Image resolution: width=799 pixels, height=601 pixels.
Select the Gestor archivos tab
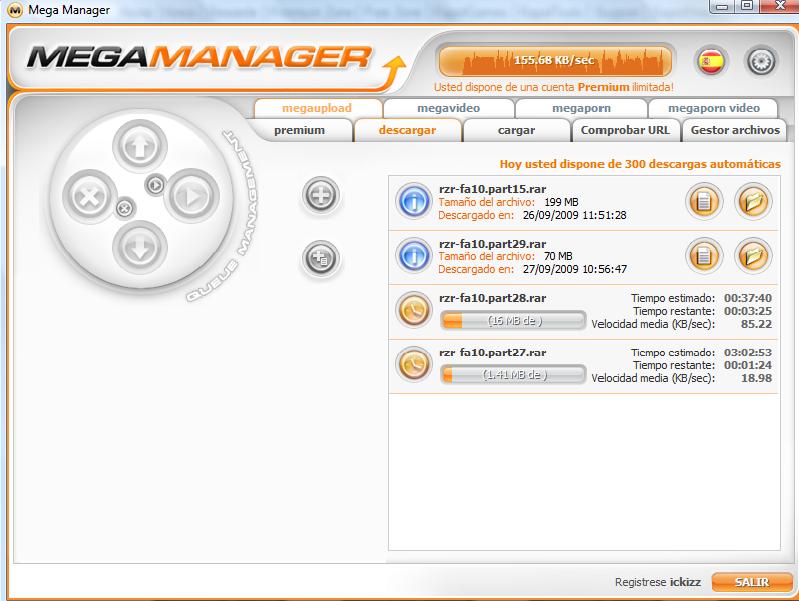point(734,130)
